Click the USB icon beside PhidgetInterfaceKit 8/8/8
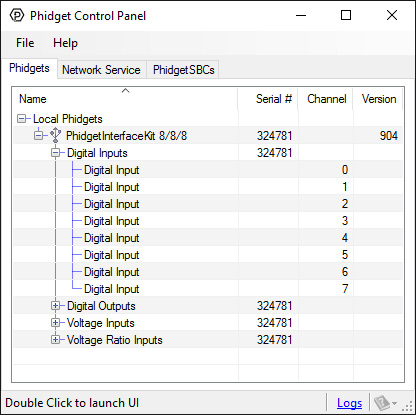Viewport: 416px width, 415px height. (55, 135)
